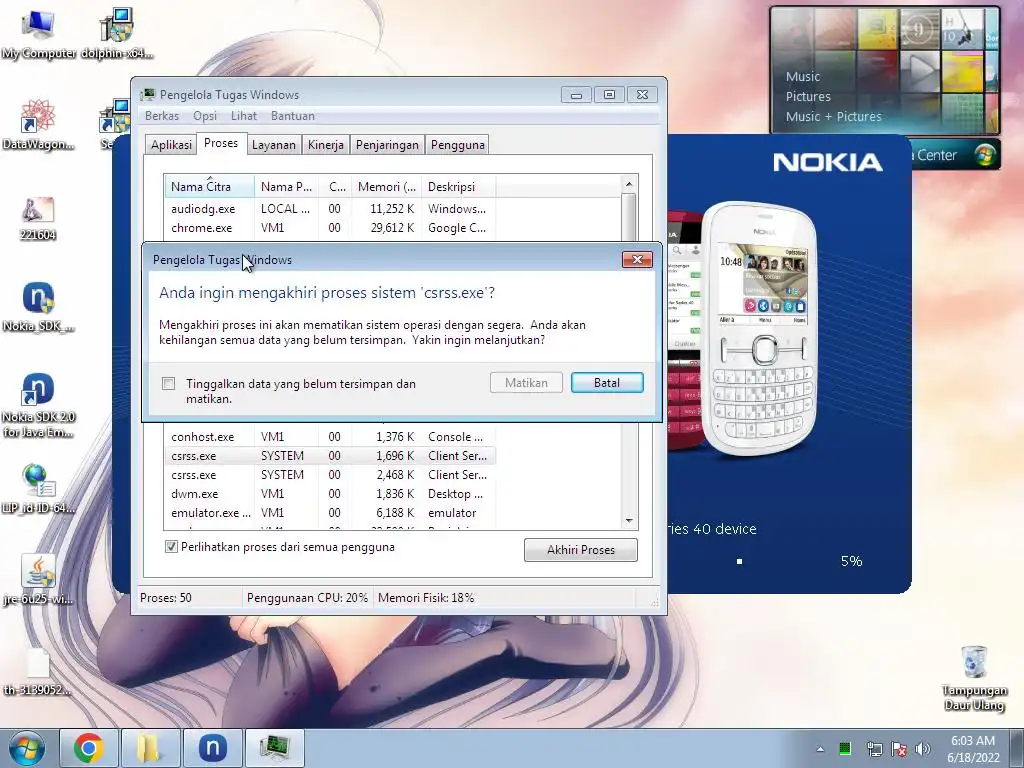This screenshot has height=768, width=1024.
Task: Select the conhost.exe process row
Action: [330, 437]
